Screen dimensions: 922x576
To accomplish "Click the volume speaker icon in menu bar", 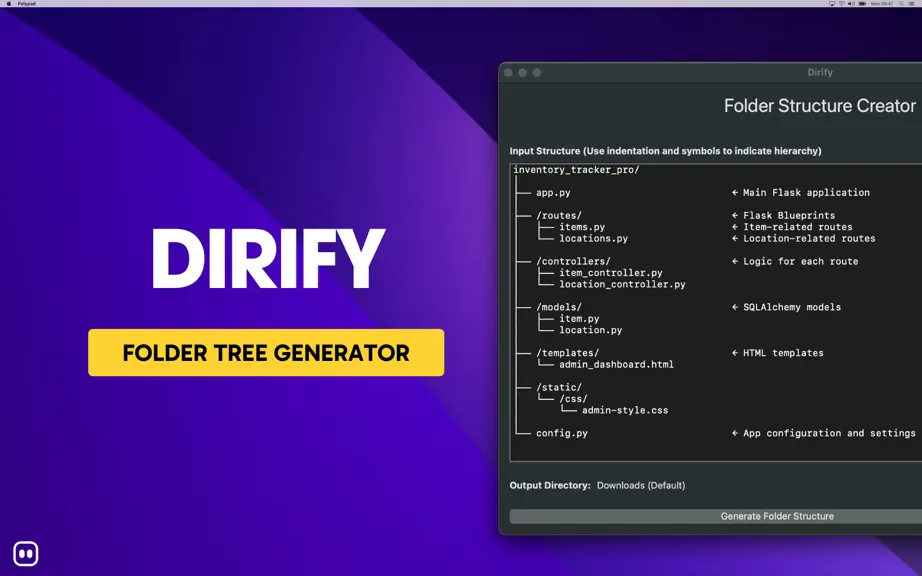I will point(851,4).
